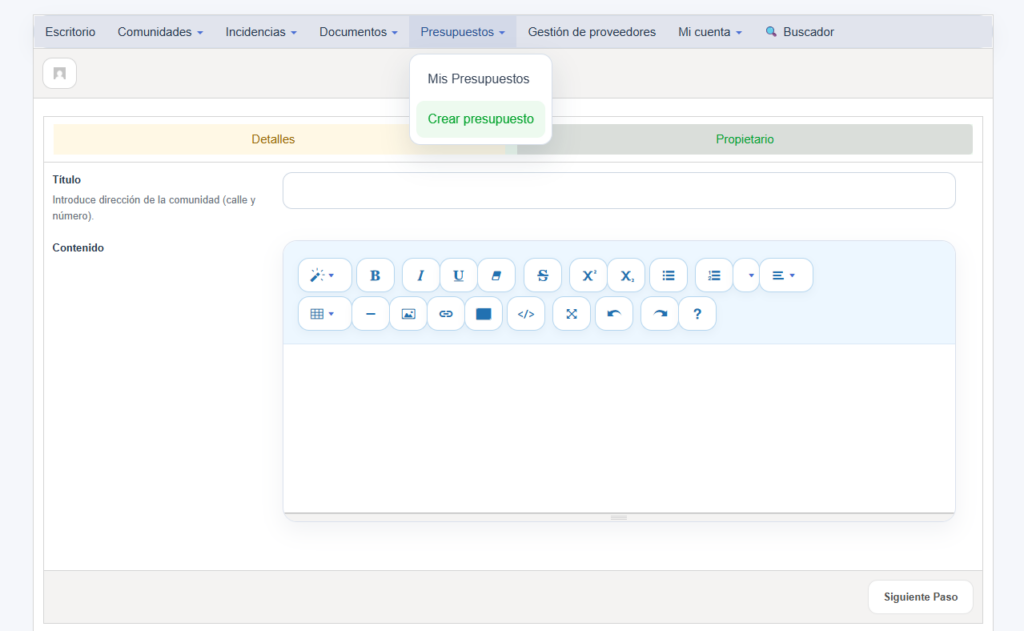
Task: Apply superscript formatting
Action: point(588,275)
